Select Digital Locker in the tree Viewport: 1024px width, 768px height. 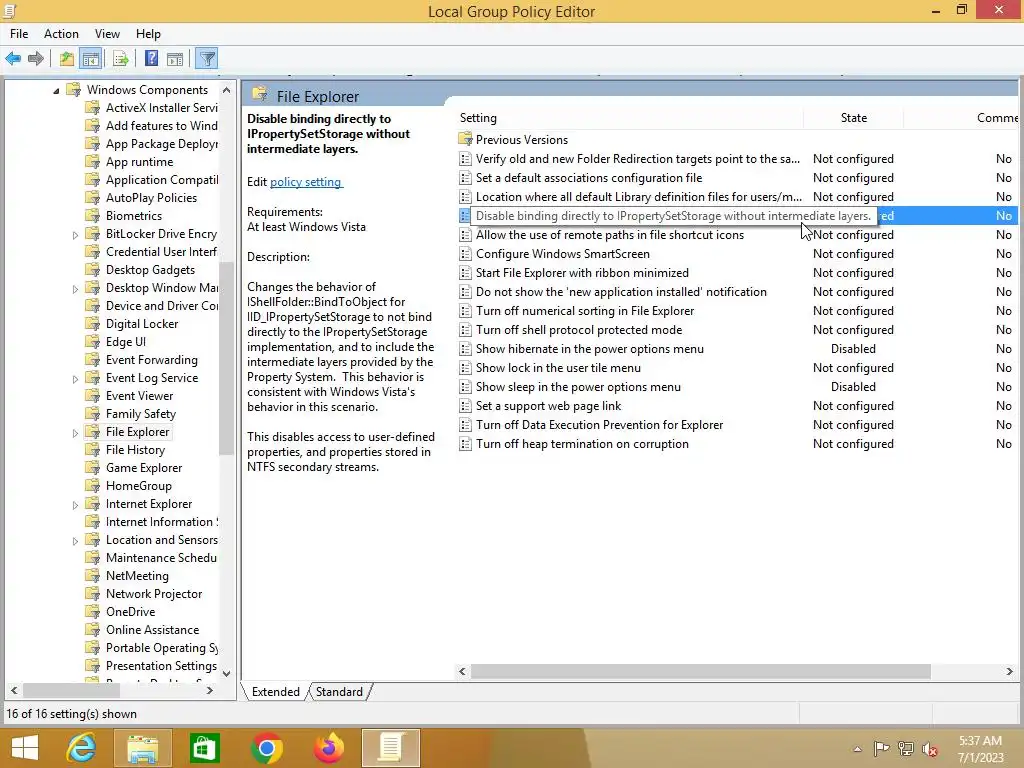(142, 323)
